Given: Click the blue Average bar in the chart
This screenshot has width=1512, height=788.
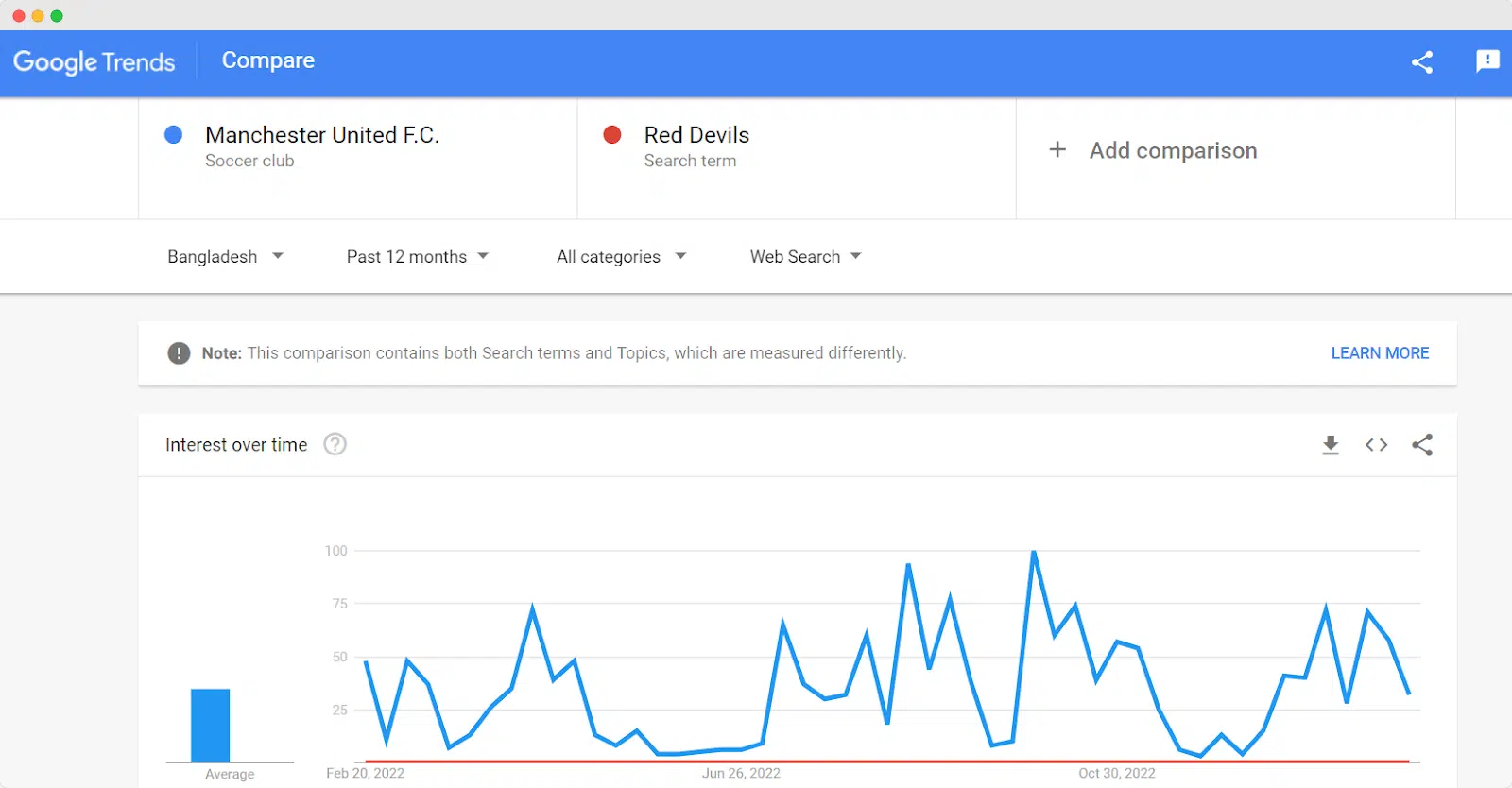Looking at the screenshot, I should pos(210,726).
